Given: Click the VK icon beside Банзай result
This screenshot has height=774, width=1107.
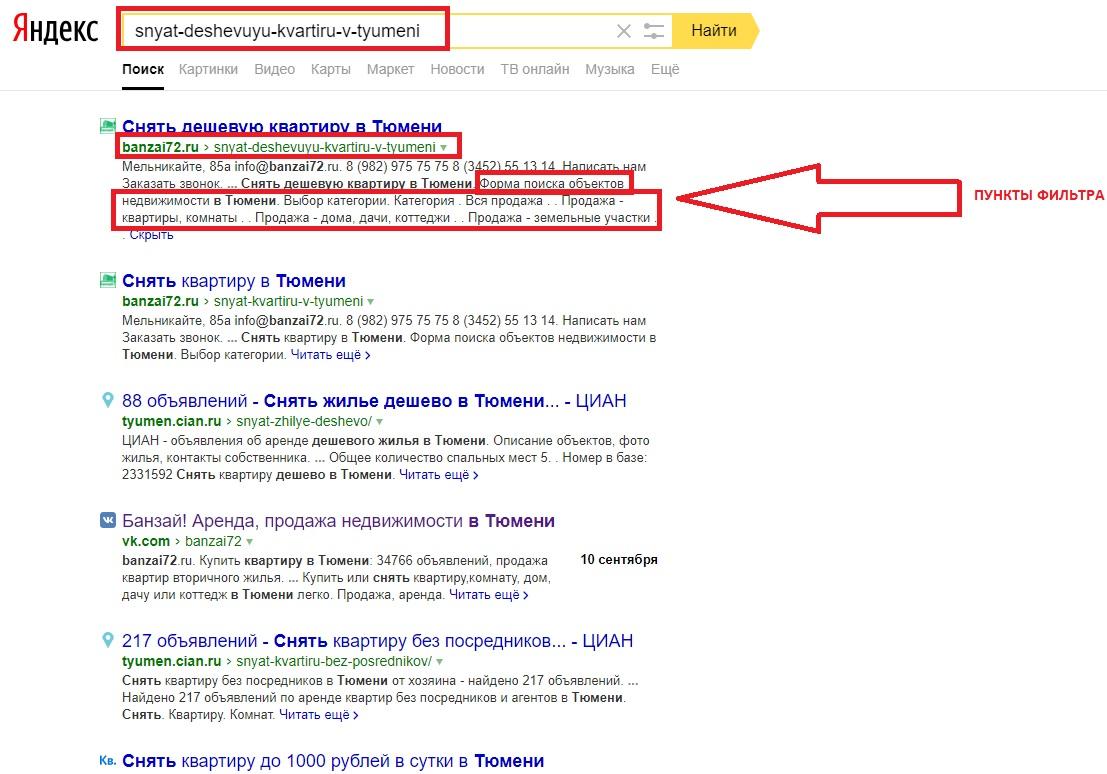Looking at the screenshot, I should (x=107, y=520).
